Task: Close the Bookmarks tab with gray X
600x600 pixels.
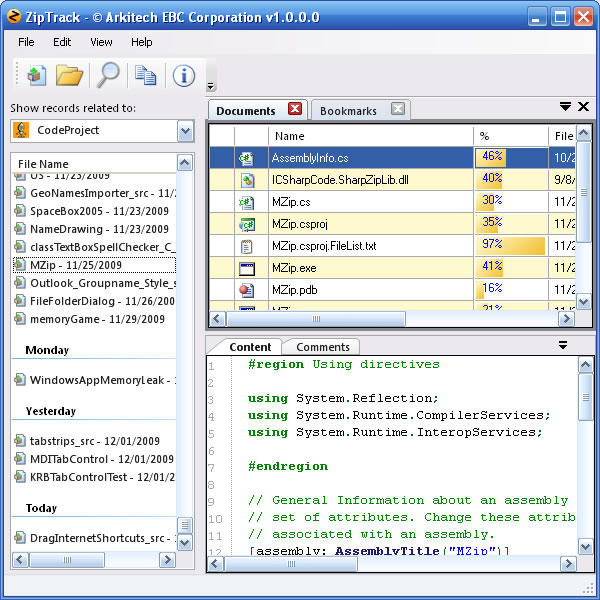Action: 398,109
